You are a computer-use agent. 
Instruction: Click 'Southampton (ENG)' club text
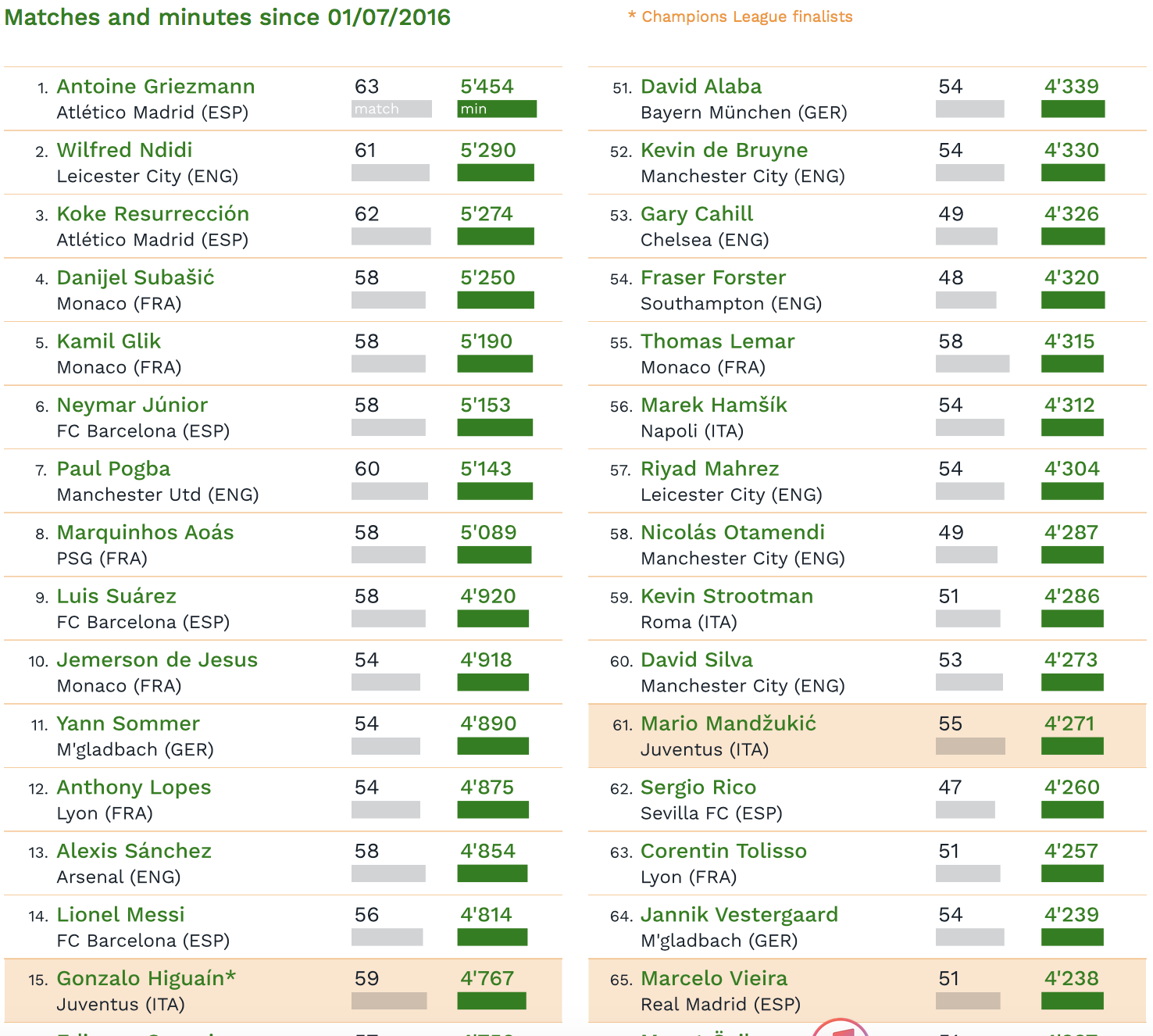coord(731,304)
